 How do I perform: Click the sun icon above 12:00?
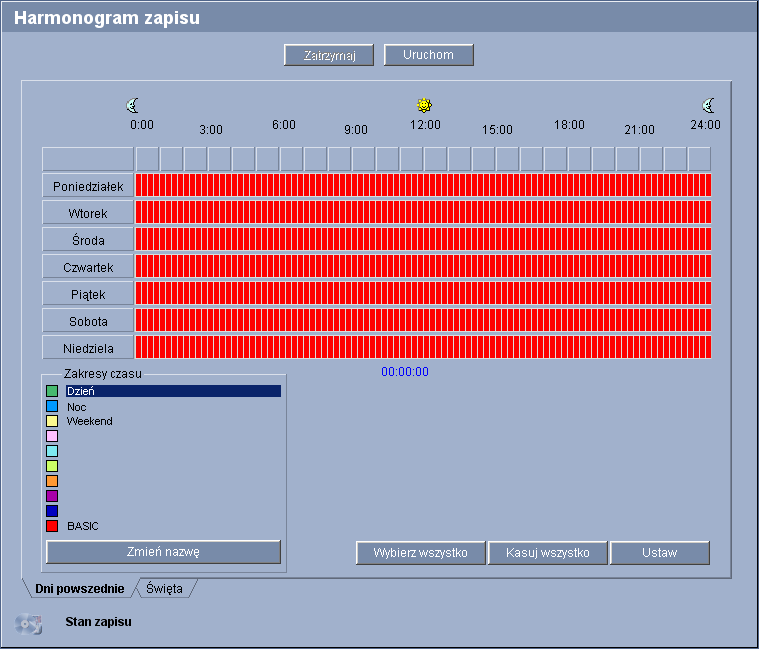tap(425, 105)
